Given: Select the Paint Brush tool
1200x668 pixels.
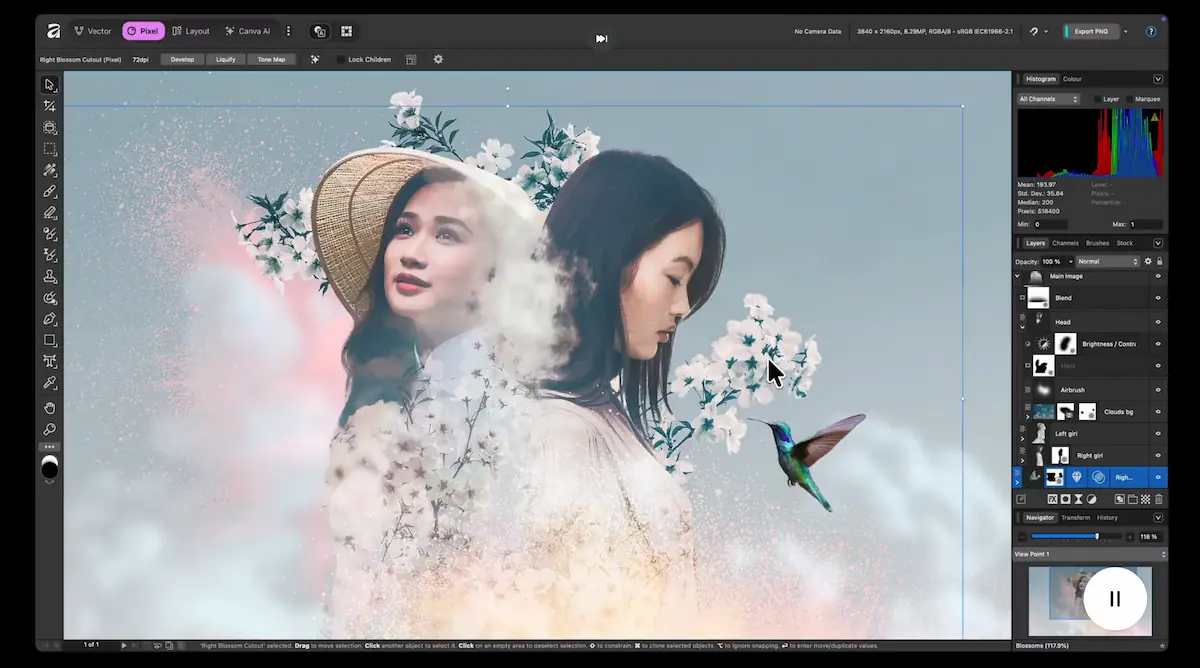Looking at the screenshot, I should (x=50, y=191).
